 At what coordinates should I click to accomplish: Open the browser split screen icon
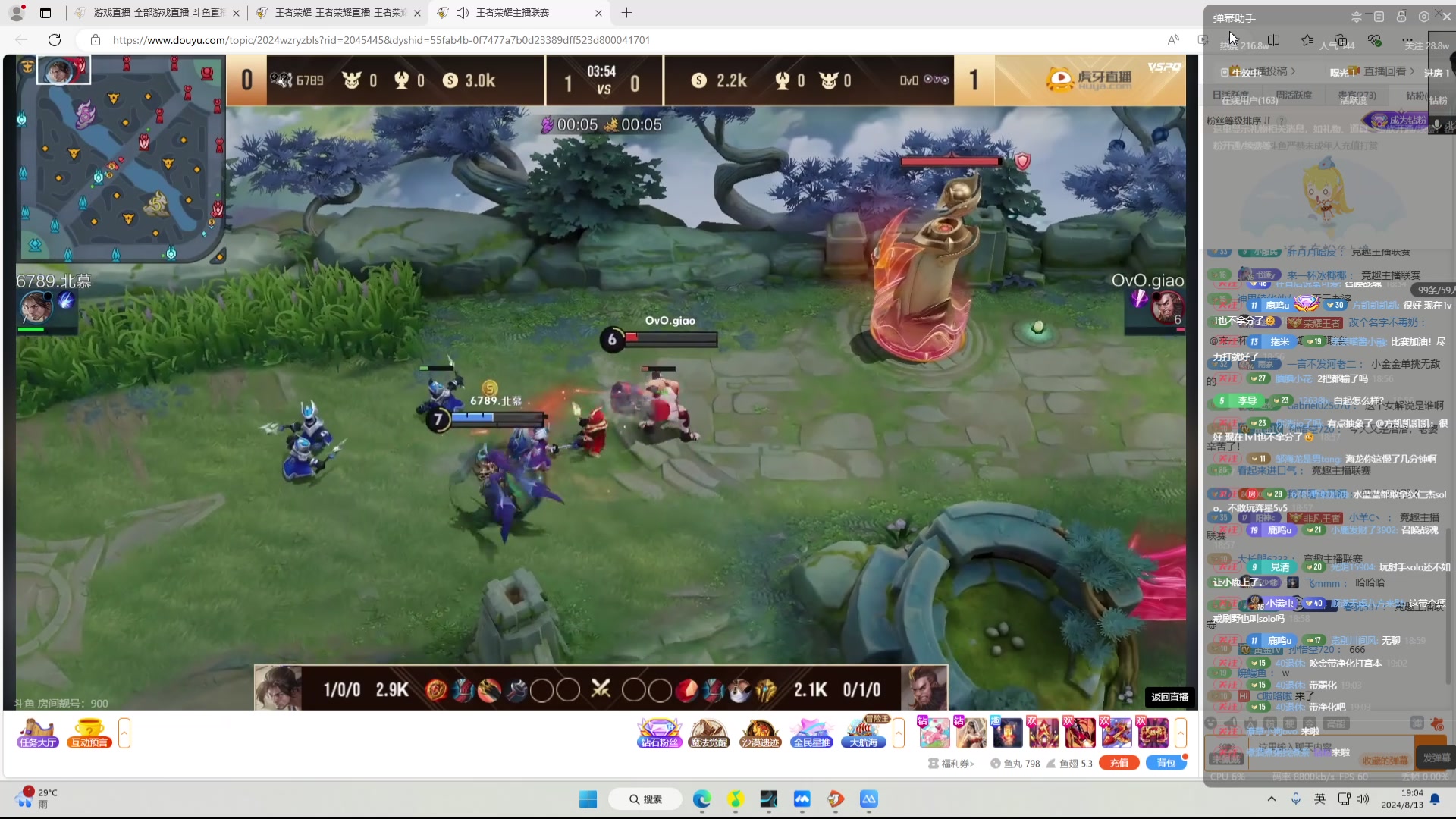point(1274,40)
